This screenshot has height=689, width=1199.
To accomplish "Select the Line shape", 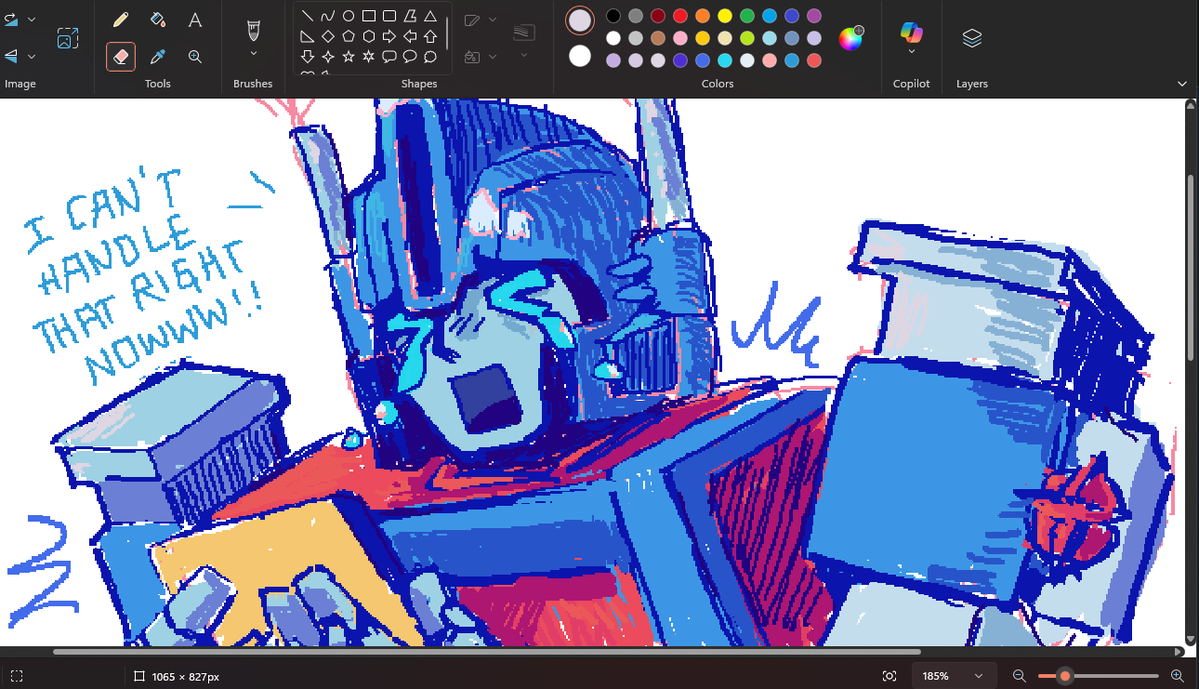I will [x=307, y=15].
